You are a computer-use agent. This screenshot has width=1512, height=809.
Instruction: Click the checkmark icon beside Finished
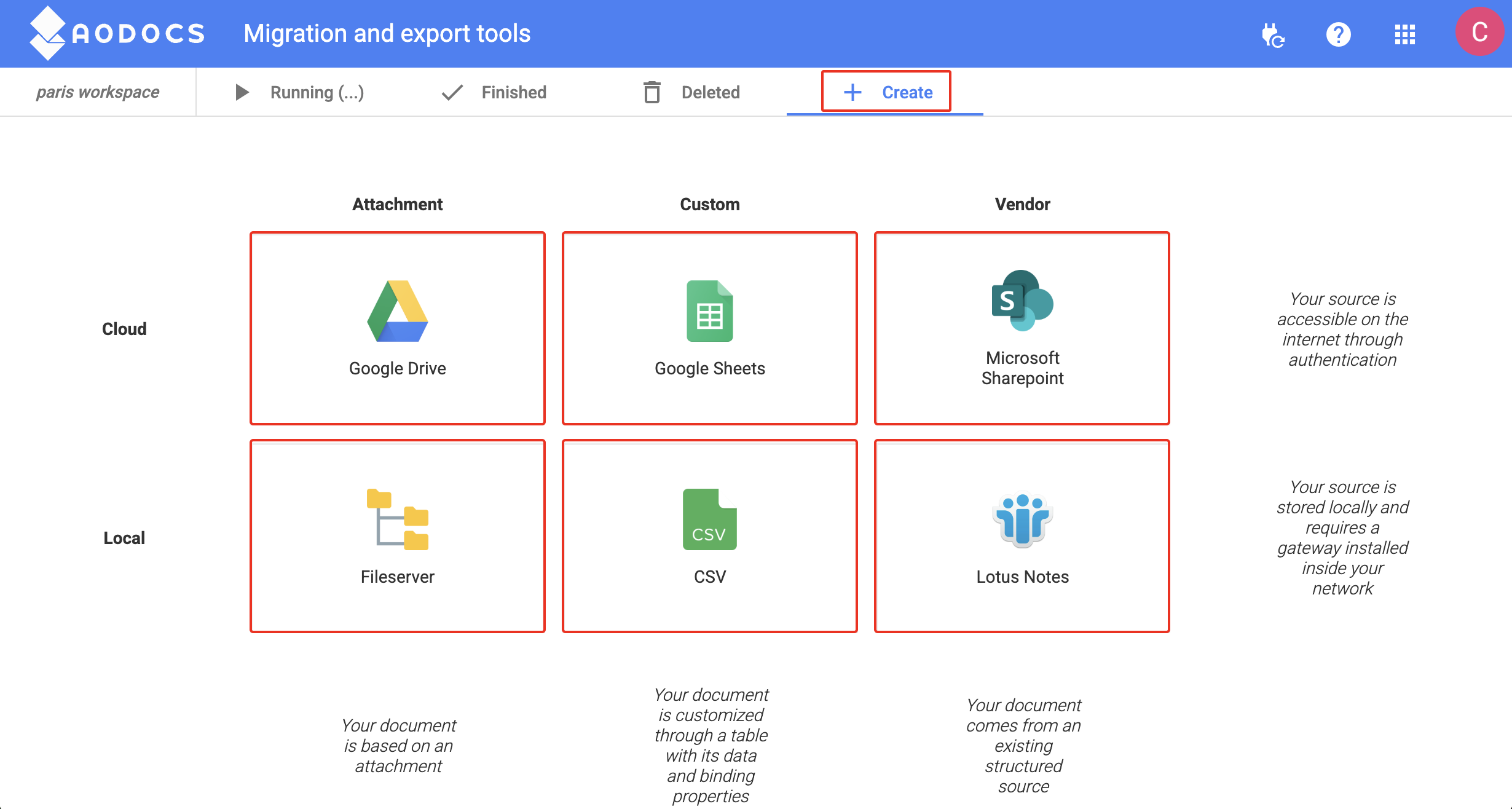(452, 92)
